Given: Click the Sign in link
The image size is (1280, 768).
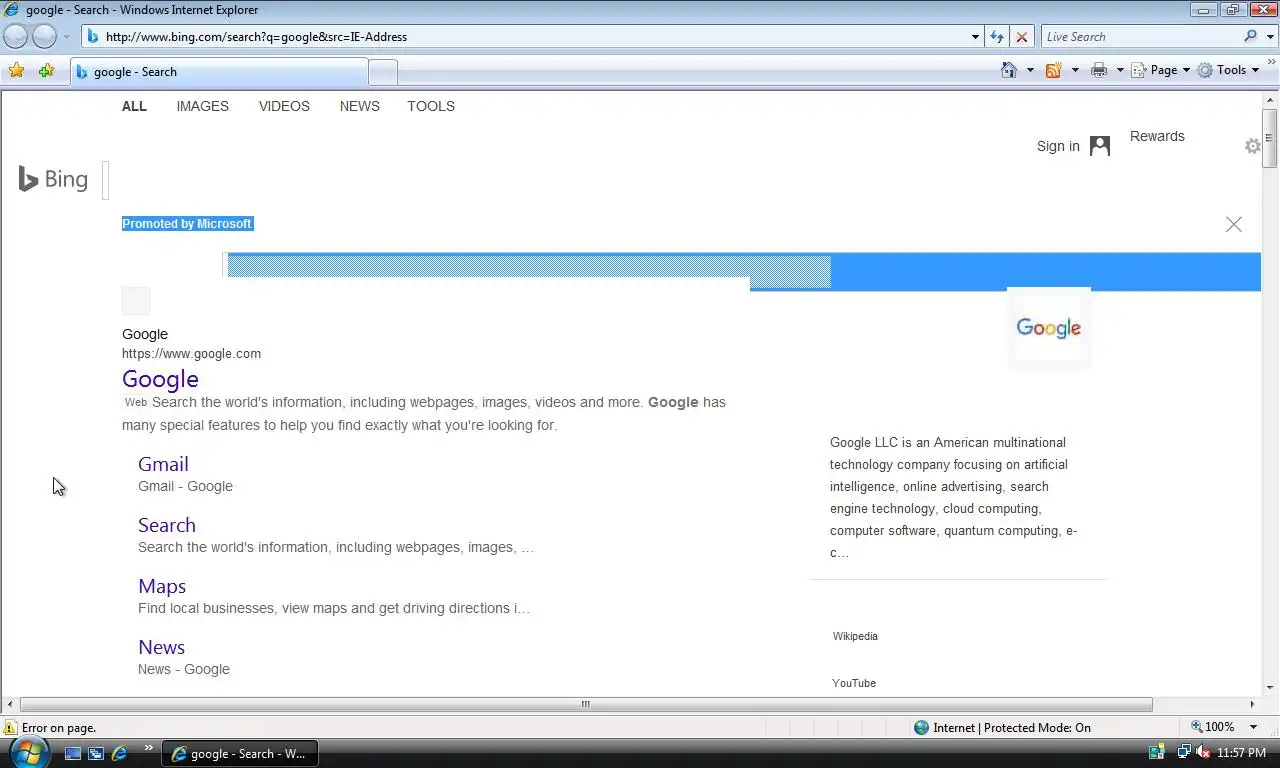Looking at the screenshot, I should [1058, 146].
